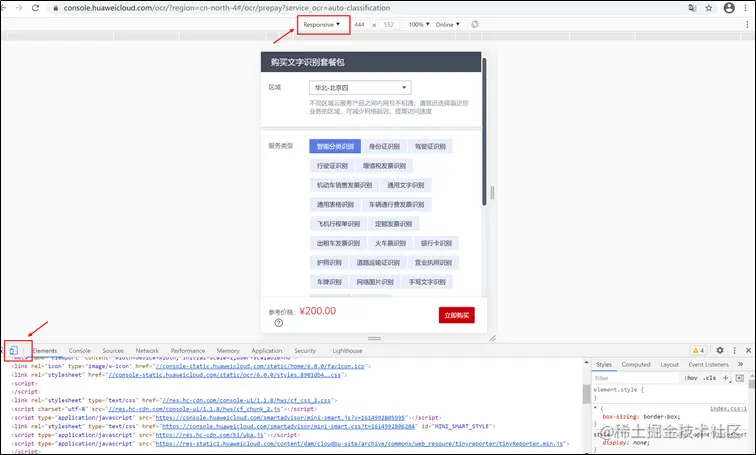Image resolution: width=756 pixels, height=455 pixels.
Task: Click the styles Filter input
Action: pos(635,378)
